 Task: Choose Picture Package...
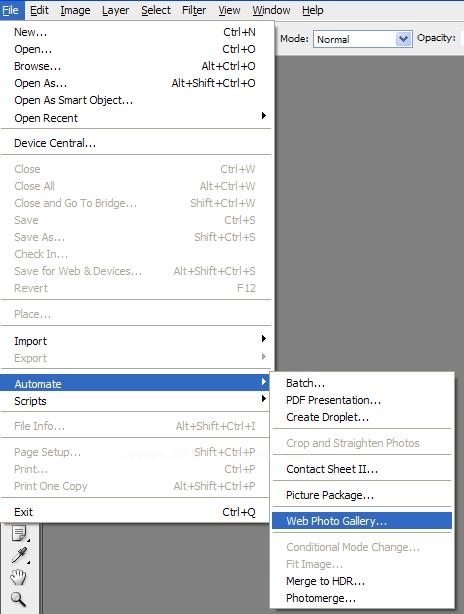click(362, 495)
